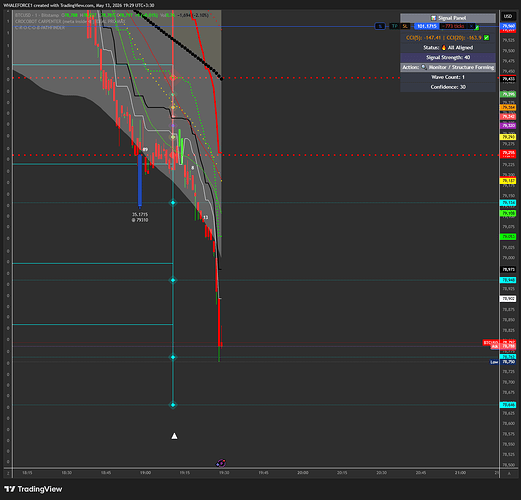Click the 21:00 time axis label
The width and height of the screenshot is (521, 500).
click(460, 473)
